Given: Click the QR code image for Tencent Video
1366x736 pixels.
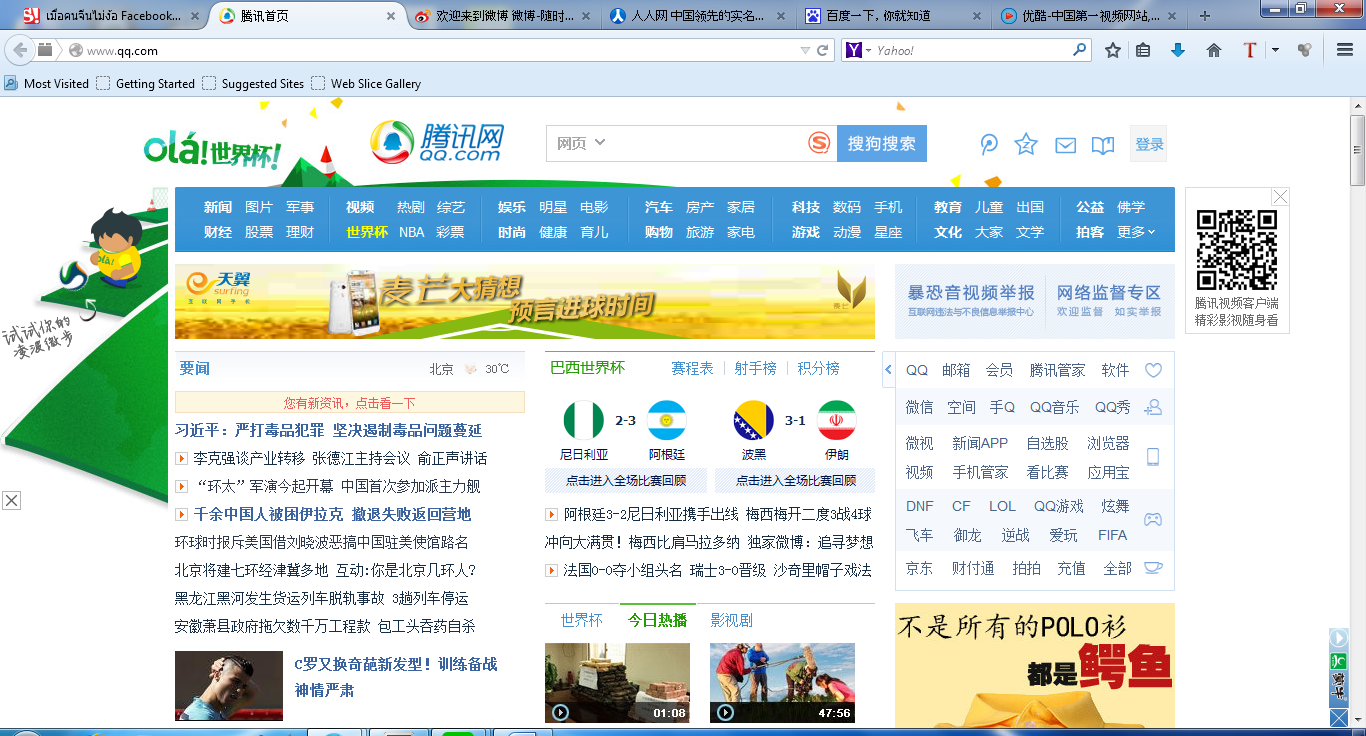Looking at the screenshot, I should coord(1237,250).
